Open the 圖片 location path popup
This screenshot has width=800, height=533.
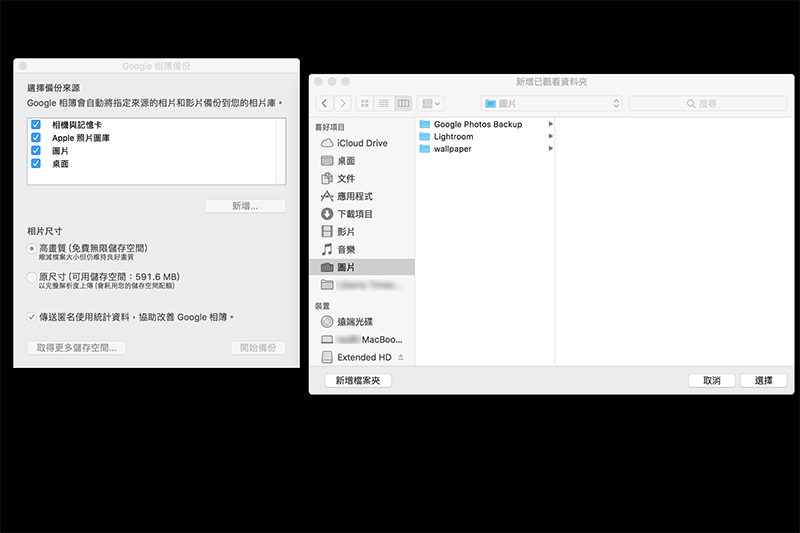(x=552, y=104)
